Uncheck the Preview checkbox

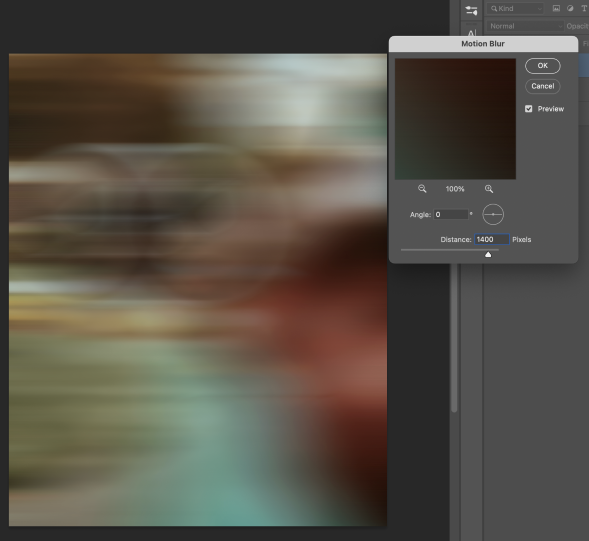point(529,109)
